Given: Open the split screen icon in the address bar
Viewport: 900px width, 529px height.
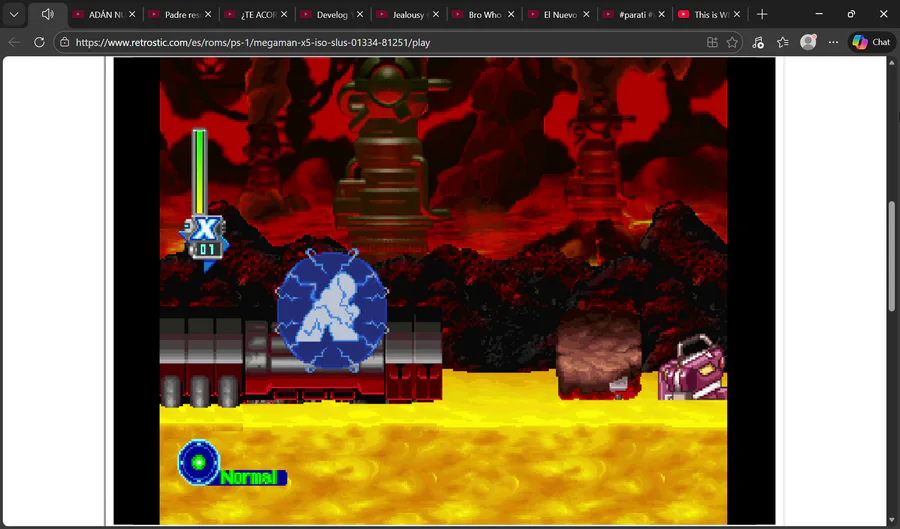Looking at the screenshot, I should 712,42.
